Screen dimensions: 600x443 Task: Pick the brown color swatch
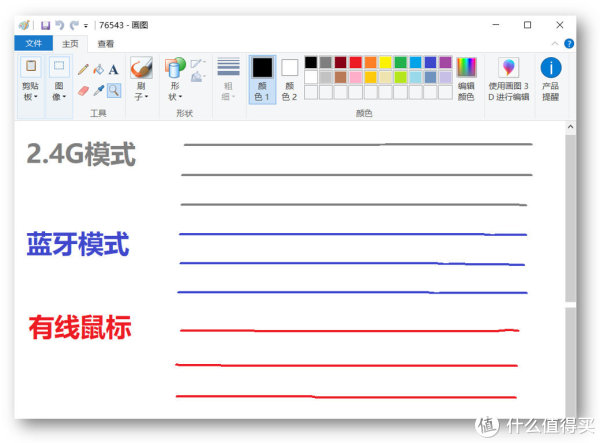click(x=341, y=77)
